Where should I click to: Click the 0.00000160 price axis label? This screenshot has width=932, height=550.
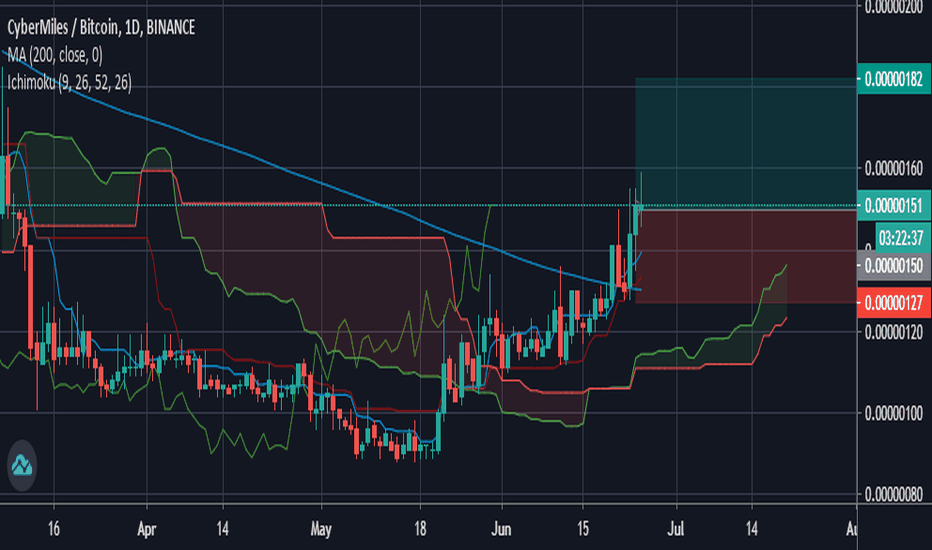click(x=893, y=168)
